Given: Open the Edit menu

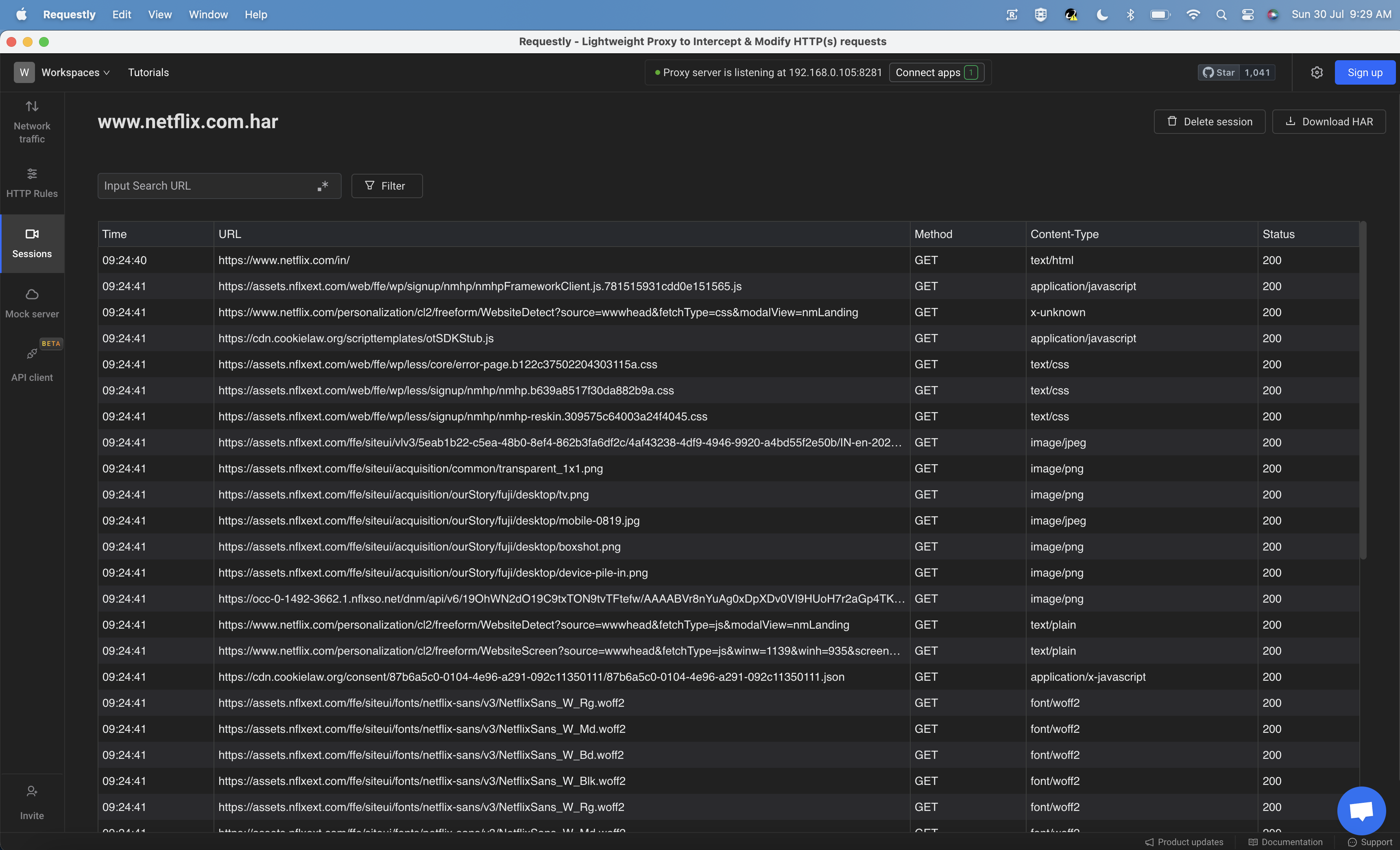Looking at the screenshot, I should pyautogui.click(x=122, y=14).
